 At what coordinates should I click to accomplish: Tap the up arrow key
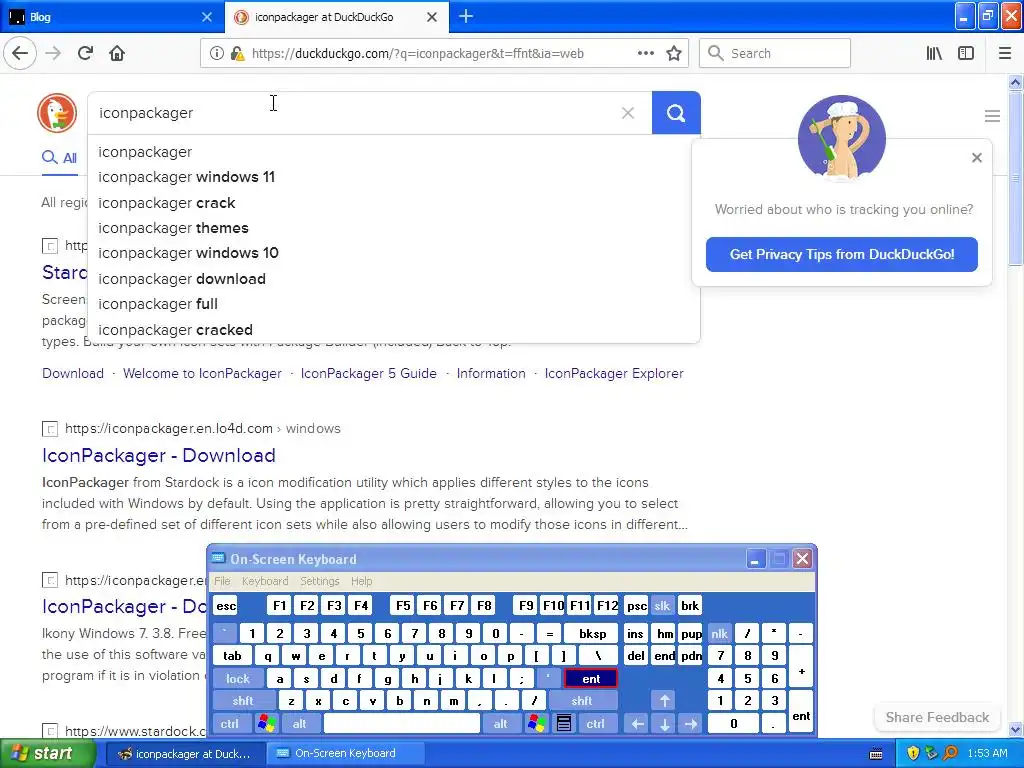tap(664, 701)
